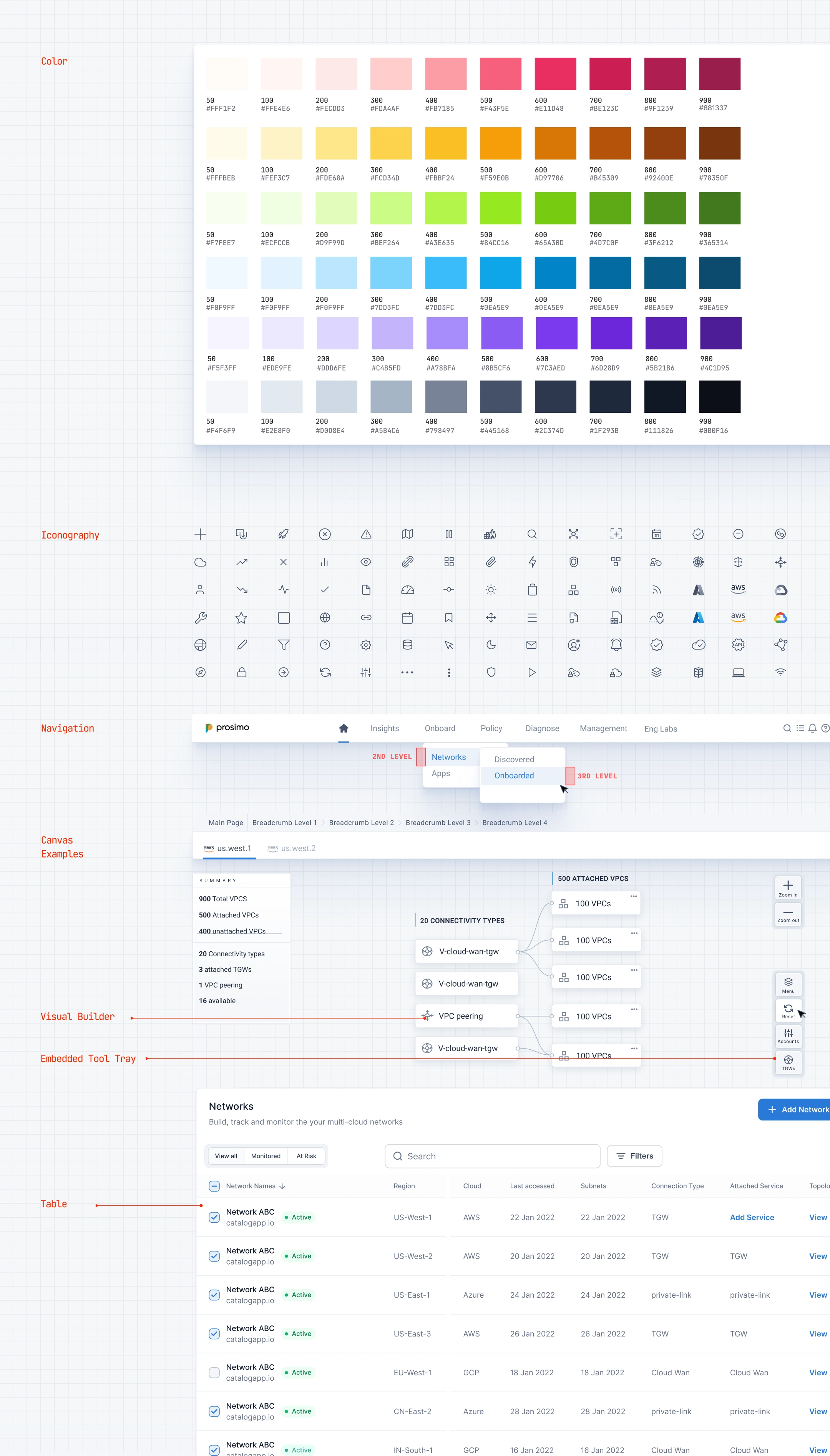Toggle the select-all checkbox beside Network Names

coord(214,1186)
